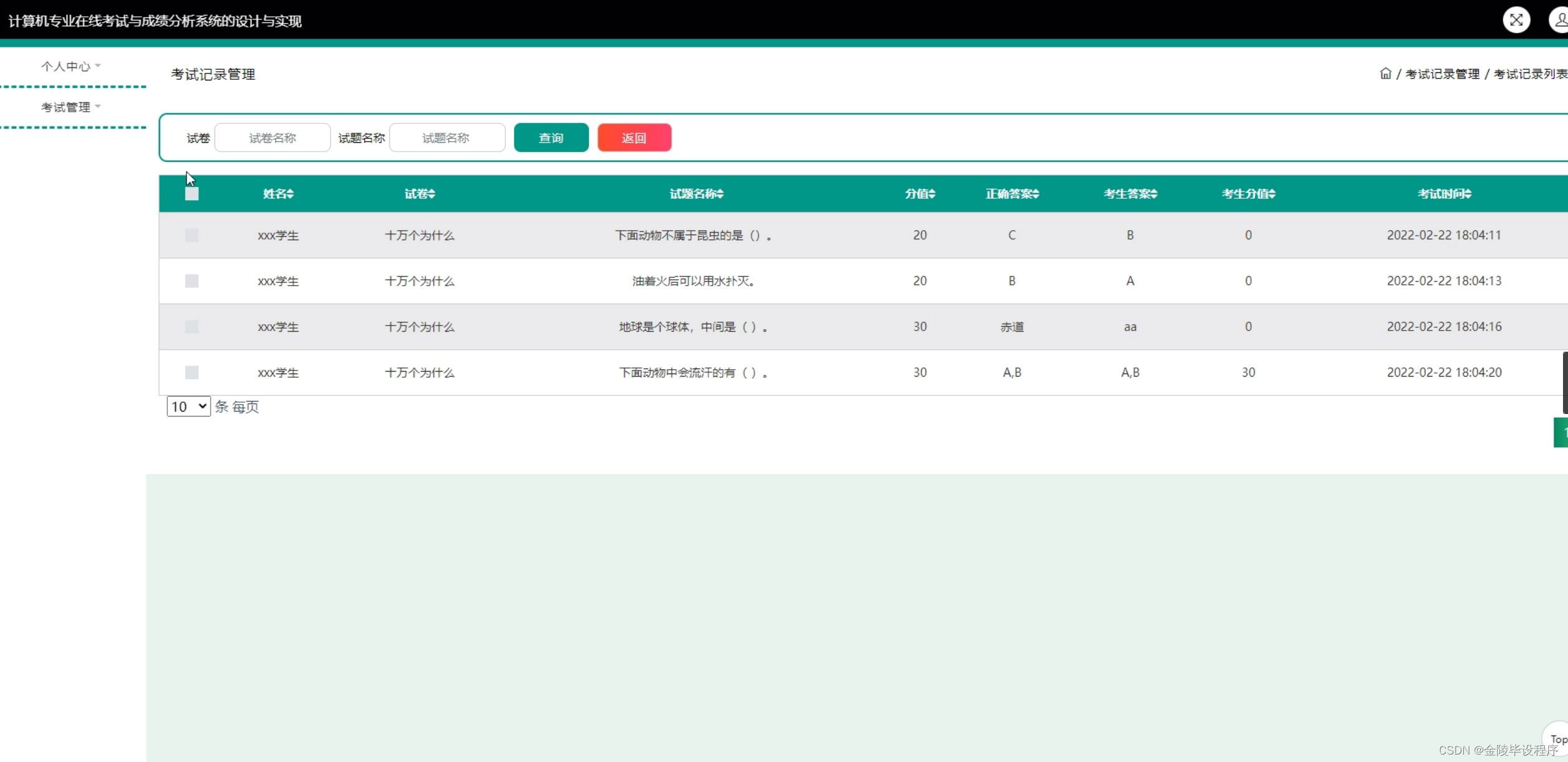Sort by 试题名称 column sort icon
The image size is (1568, 762).
(x=720, y=194)
